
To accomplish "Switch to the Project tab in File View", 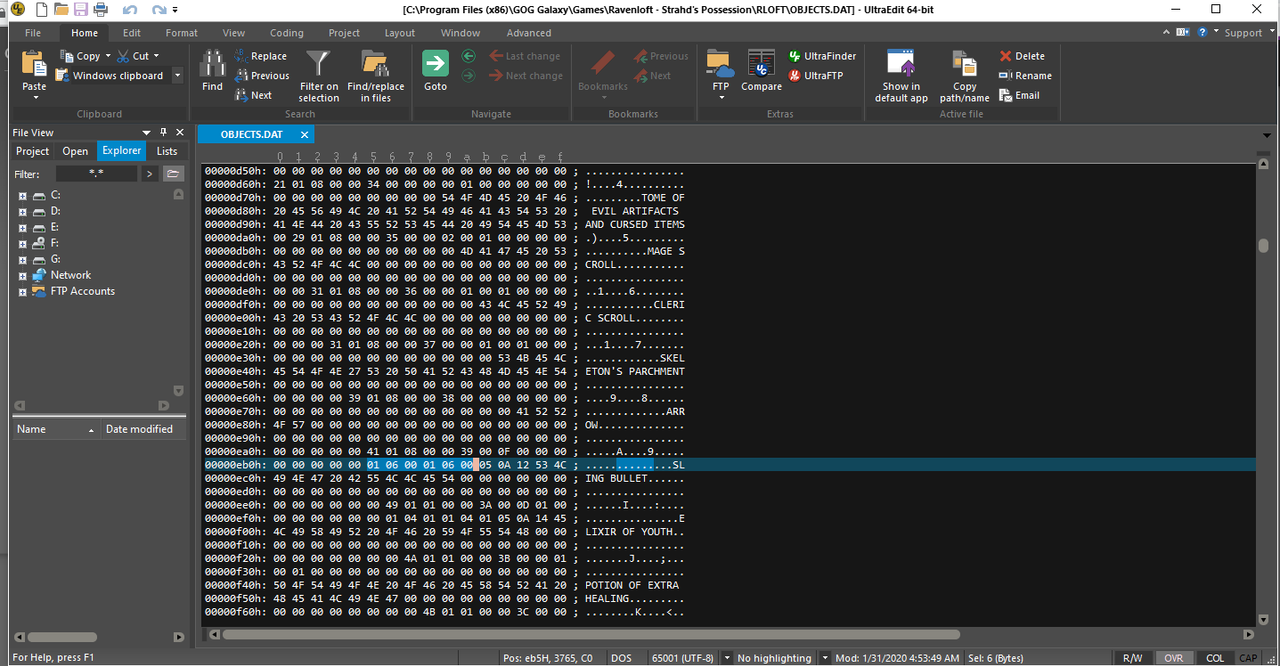I will point(32,151).
